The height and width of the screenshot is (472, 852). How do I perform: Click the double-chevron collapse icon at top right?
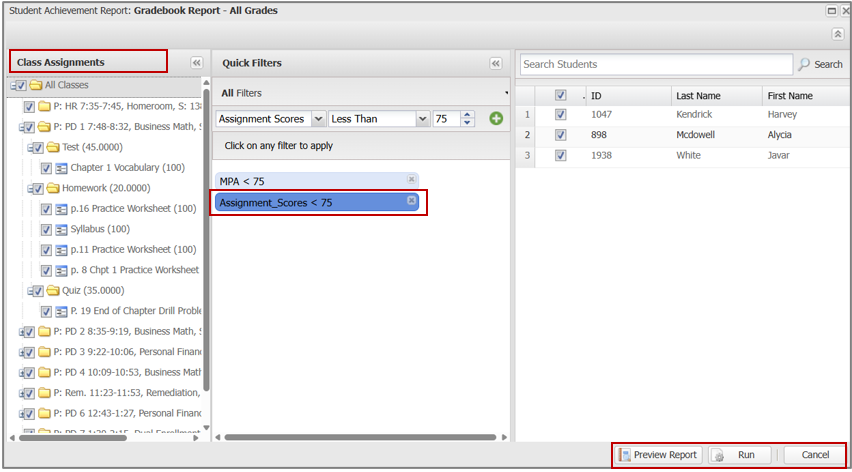837,34
